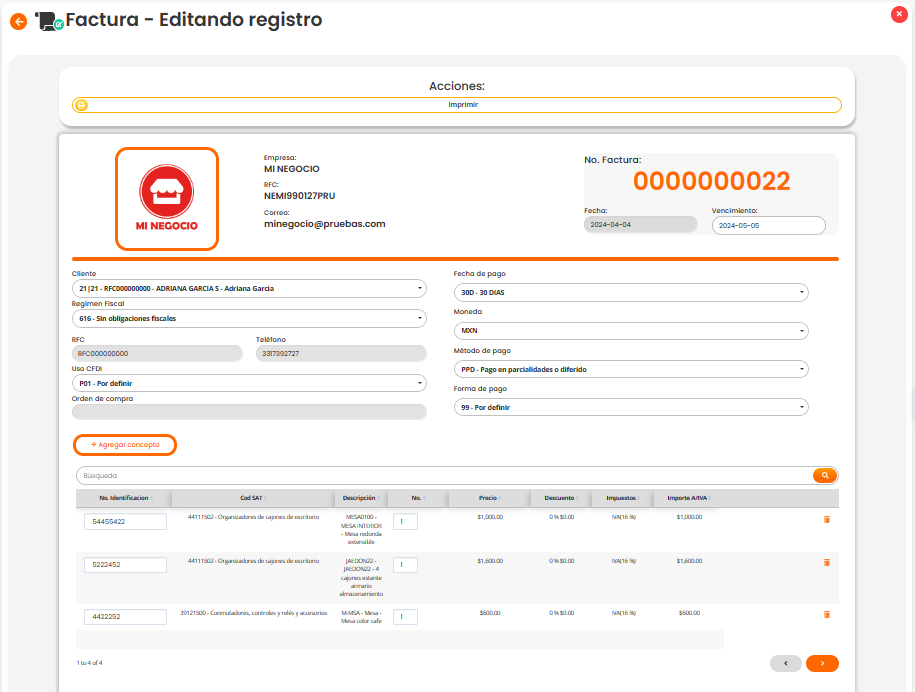Change the Fecha de pago selection
This screenshot has width=915, height=692.
(x=631, y=293)
